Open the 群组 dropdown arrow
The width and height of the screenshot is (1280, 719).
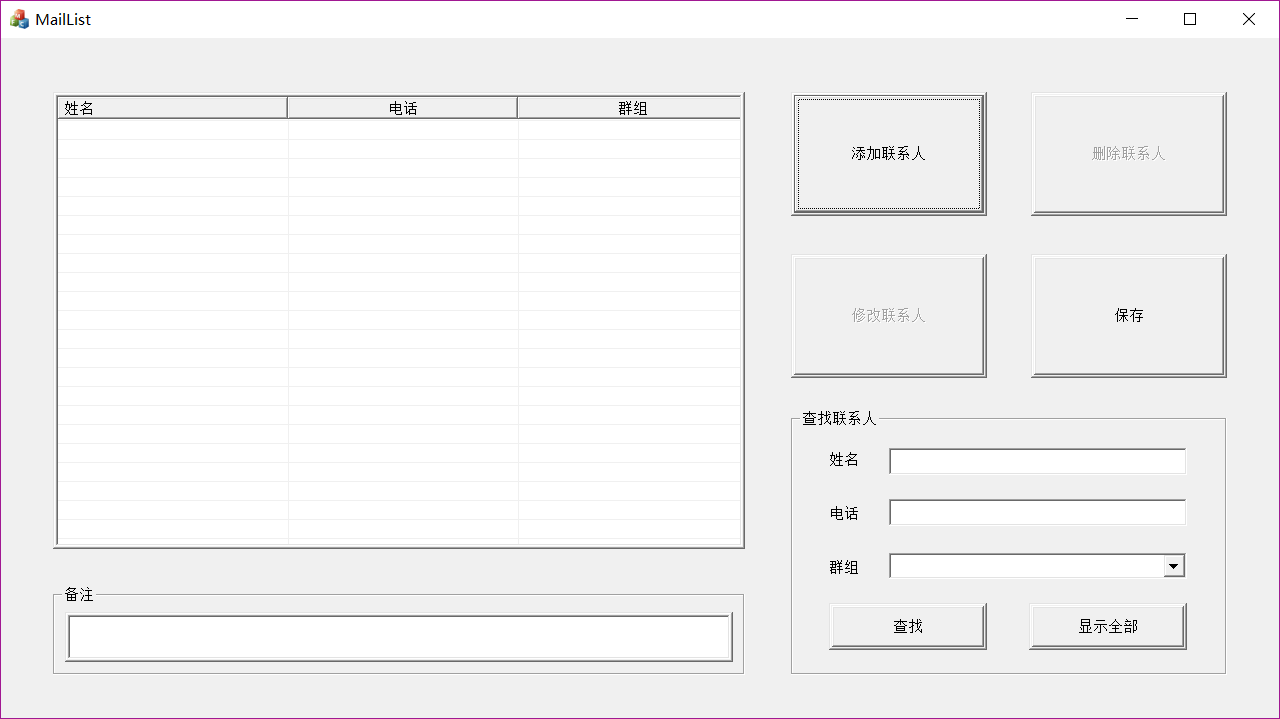pyautogui.click(x=1174, y=567)
